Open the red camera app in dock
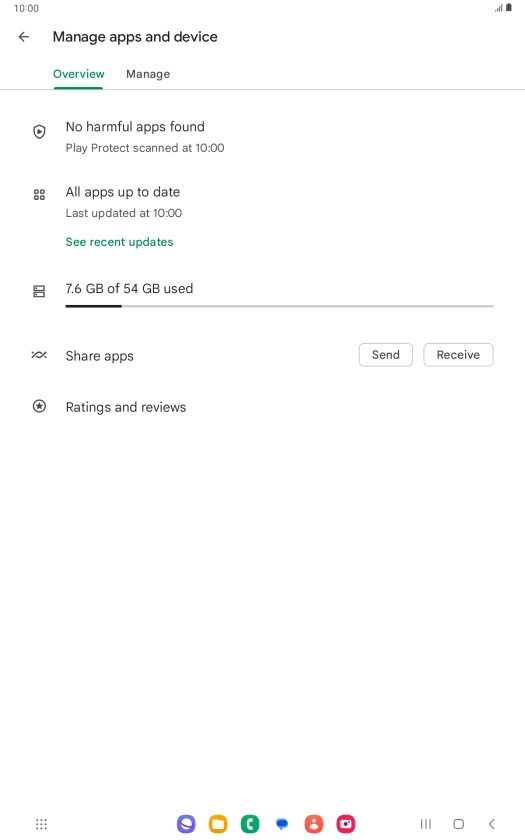 (x=346, y=824)
